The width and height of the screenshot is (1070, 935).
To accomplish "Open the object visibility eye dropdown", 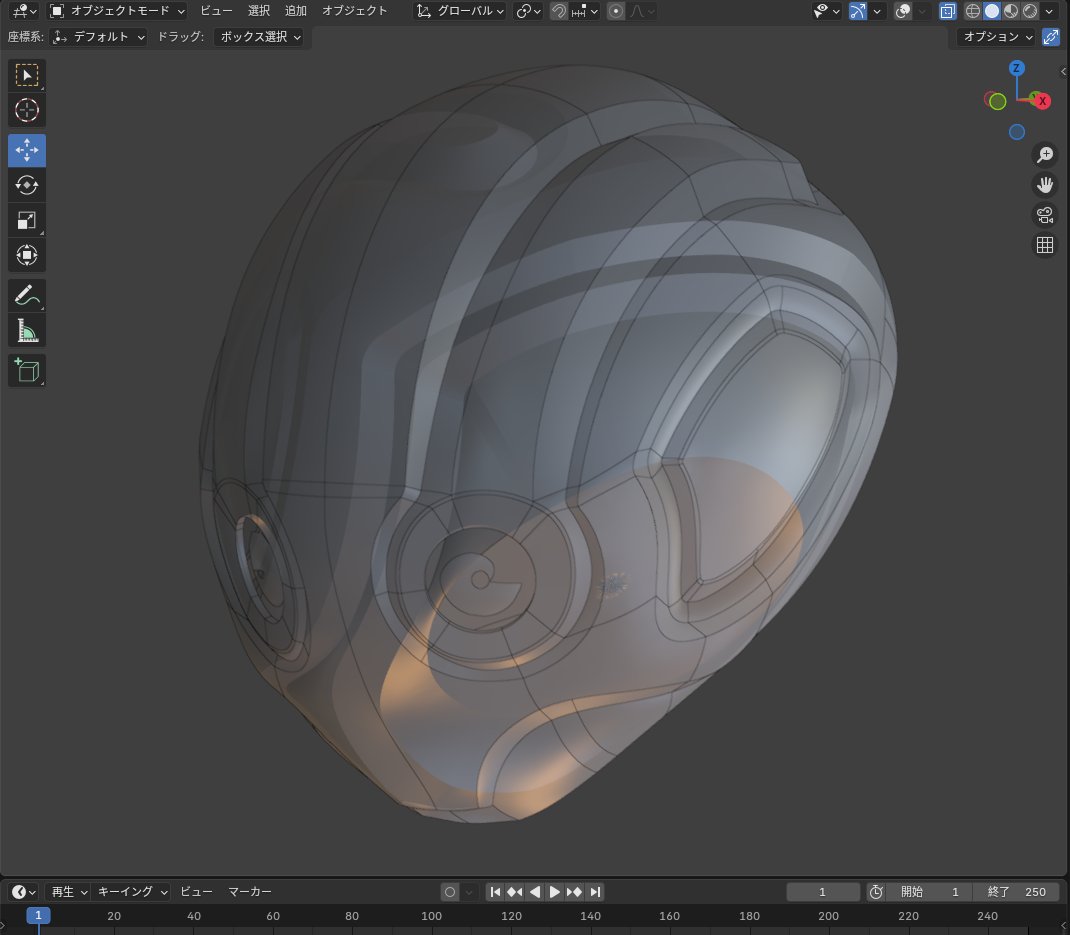I will pos(826,11).
